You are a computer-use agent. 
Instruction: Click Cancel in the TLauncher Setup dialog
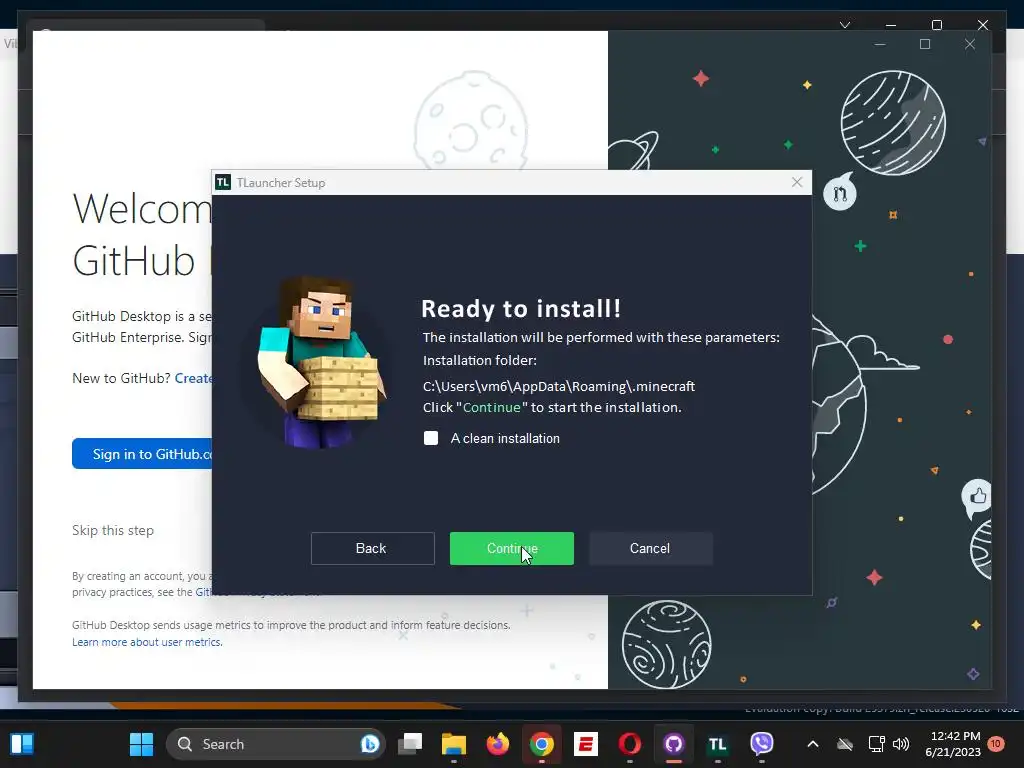tap(650, 548)
